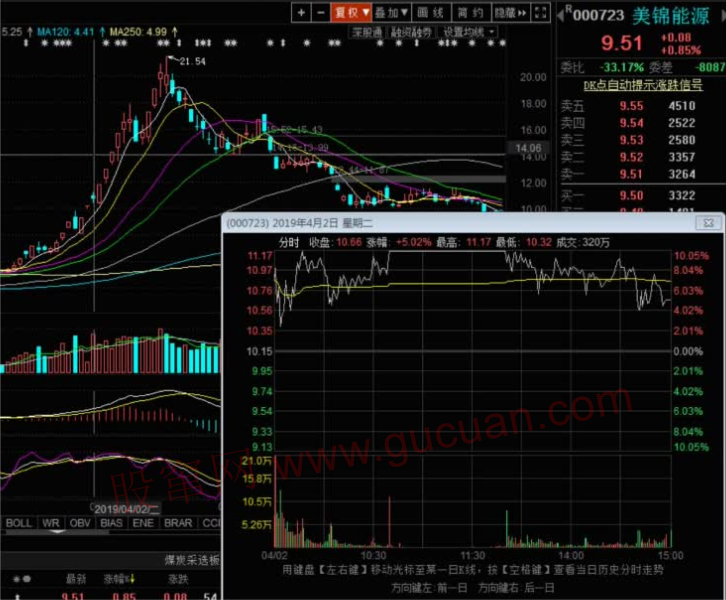This screenshot has width=726, height=600.
Task: Open the 深股通 tag
Action: (367, 32)
